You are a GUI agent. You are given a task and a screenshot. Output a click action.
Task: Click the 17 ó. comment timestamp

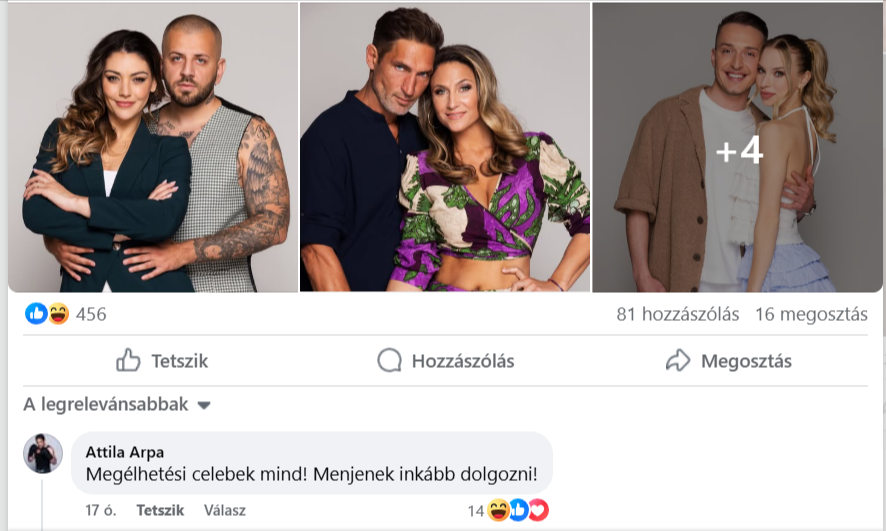(x=101, y=510)
